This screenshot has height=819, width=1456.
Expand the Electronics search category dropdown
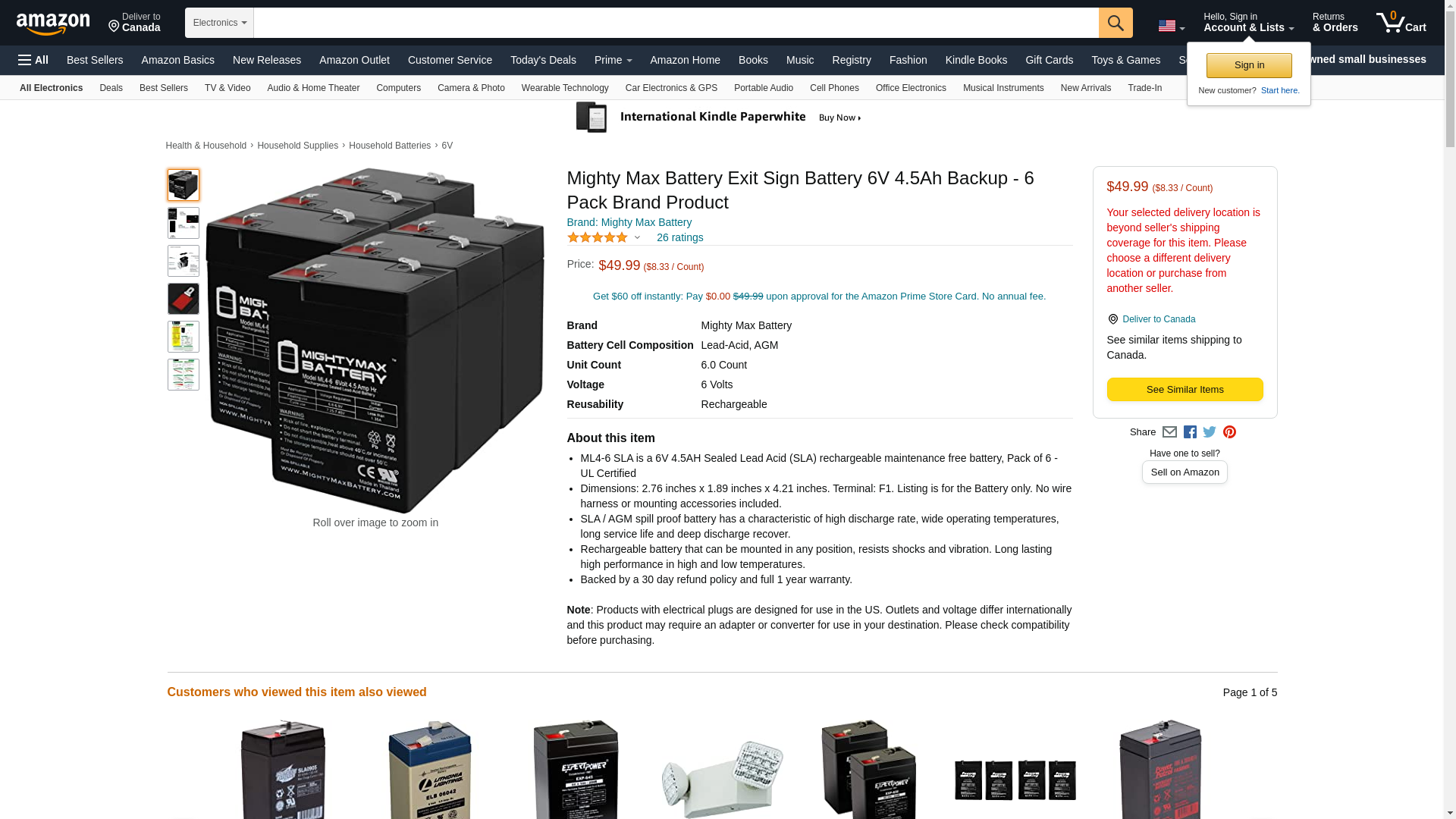[219, 23]
